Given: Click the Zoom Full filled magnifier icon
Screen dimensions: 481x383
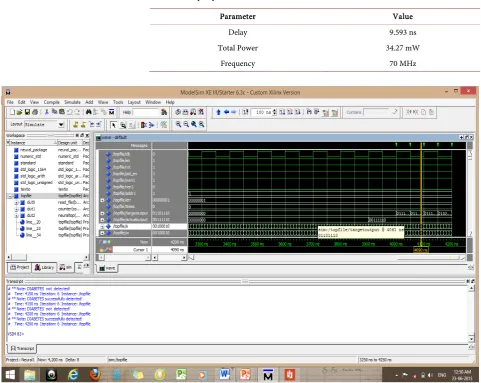Looking at the screenshot, I should (194, 124).
